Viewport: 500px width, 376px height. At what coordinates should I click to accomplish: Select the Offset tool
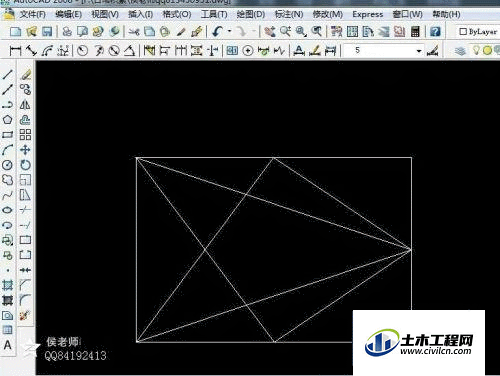[25, 120]
